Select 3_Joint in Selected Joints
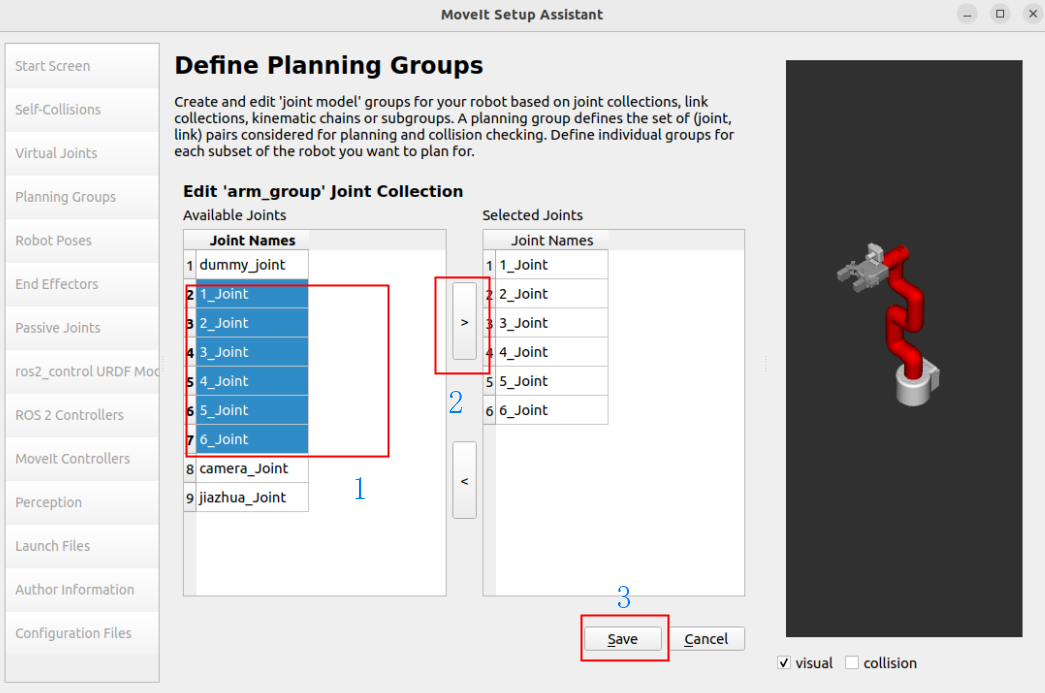Screen dimensions: 1045x693 point(552,323)
